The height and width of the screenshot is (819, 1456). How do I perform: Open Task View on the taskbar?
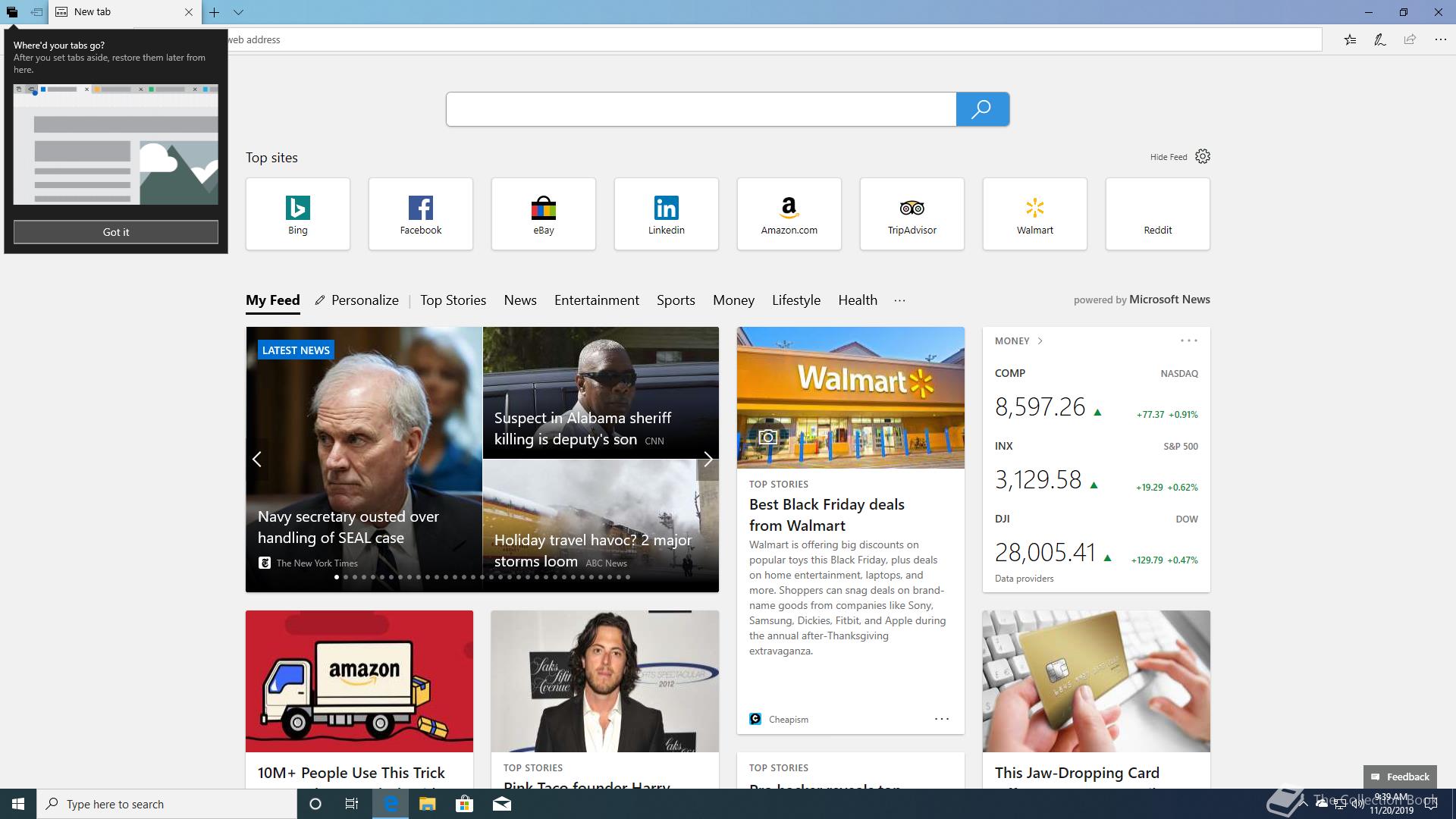click(x=352, y=804)
